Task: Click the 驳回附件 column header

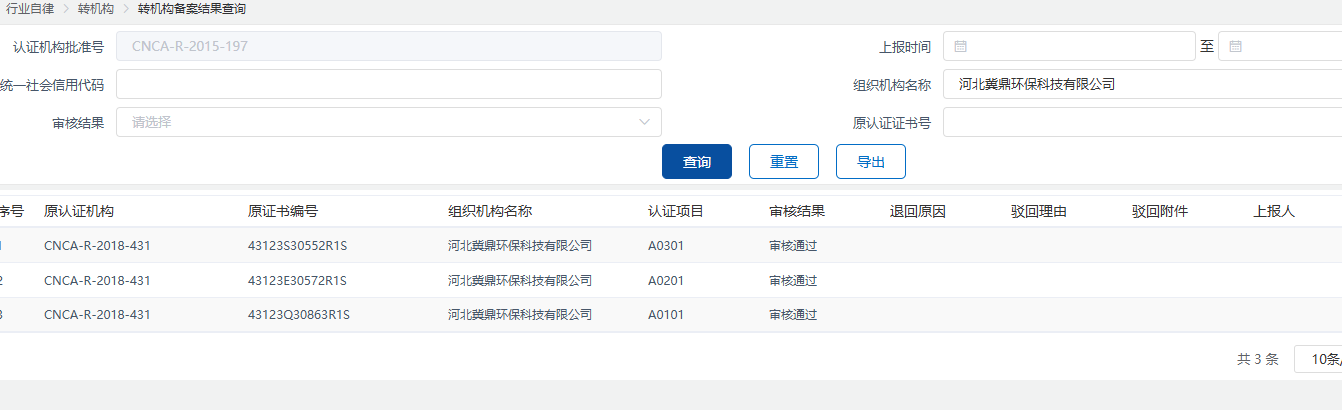Action: pyautogui.click(x=1160, y=212)
